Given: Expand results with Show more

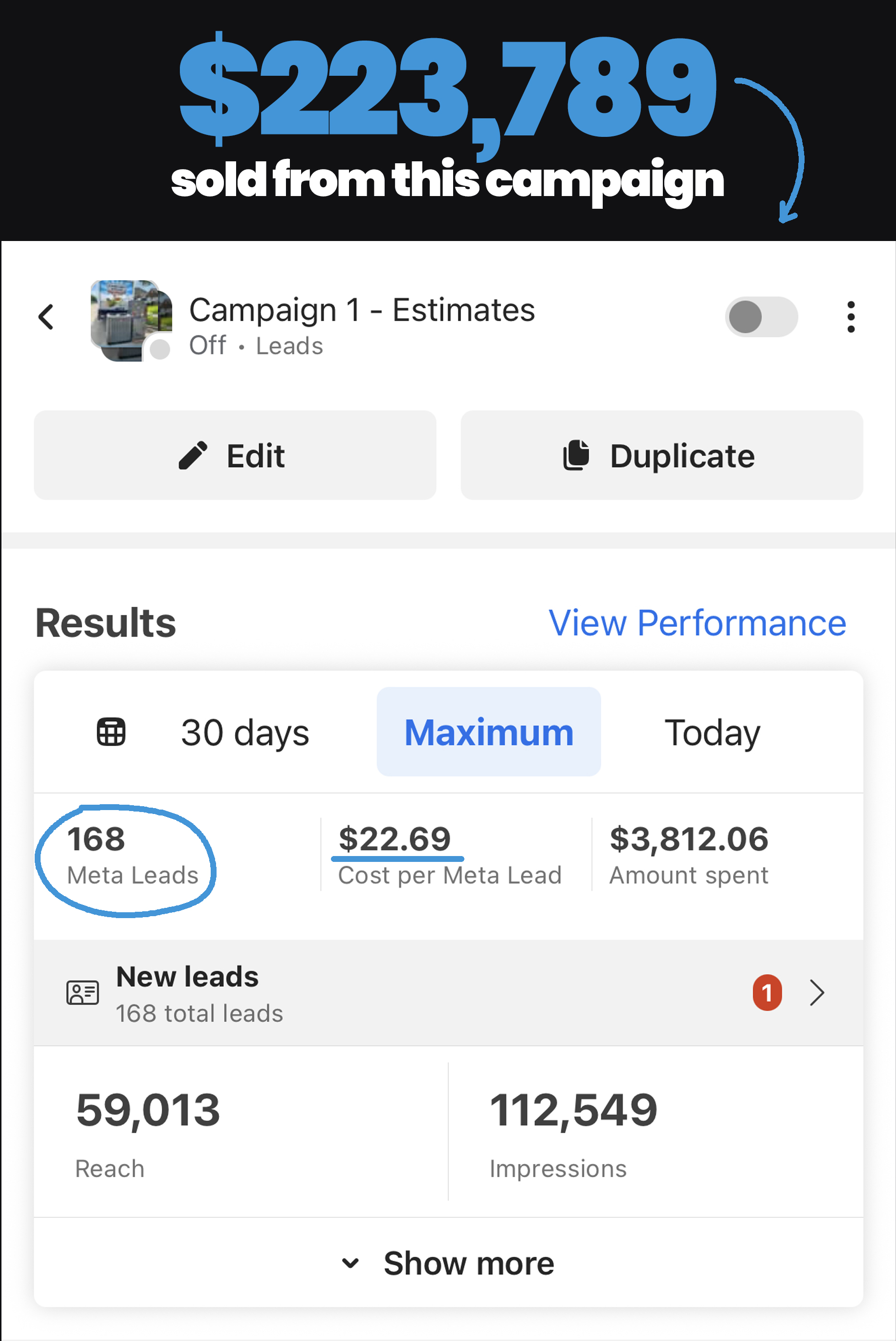Looking at the screenshot, I should coord(469,1263).
